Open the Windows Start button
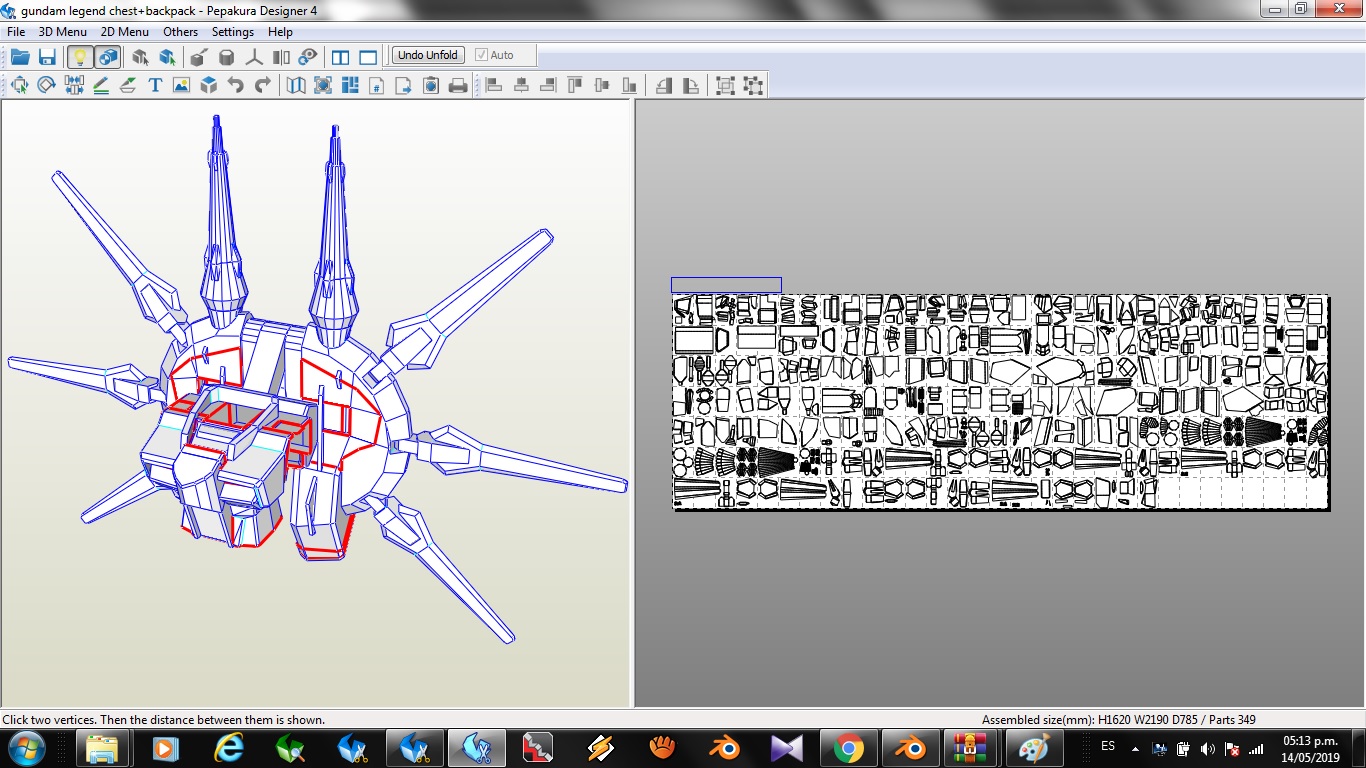The height and width of the screenshot is (768, 1366). 24,748
